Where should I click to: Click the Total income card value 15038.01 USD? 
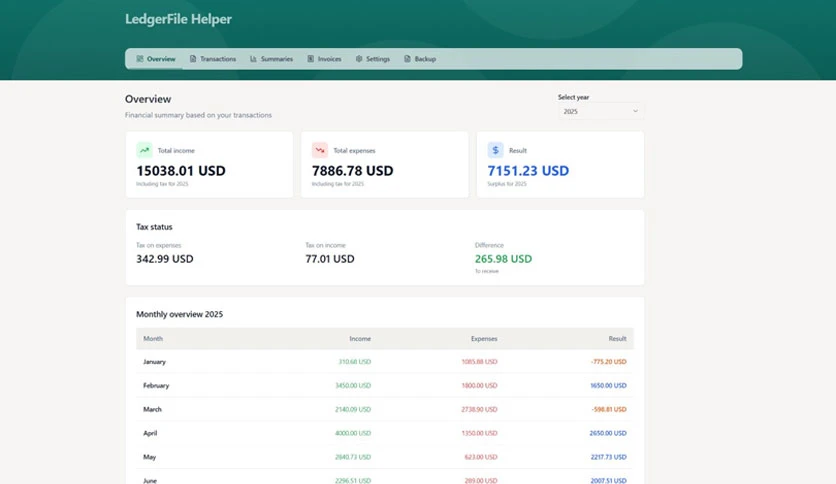coord(181,171)
